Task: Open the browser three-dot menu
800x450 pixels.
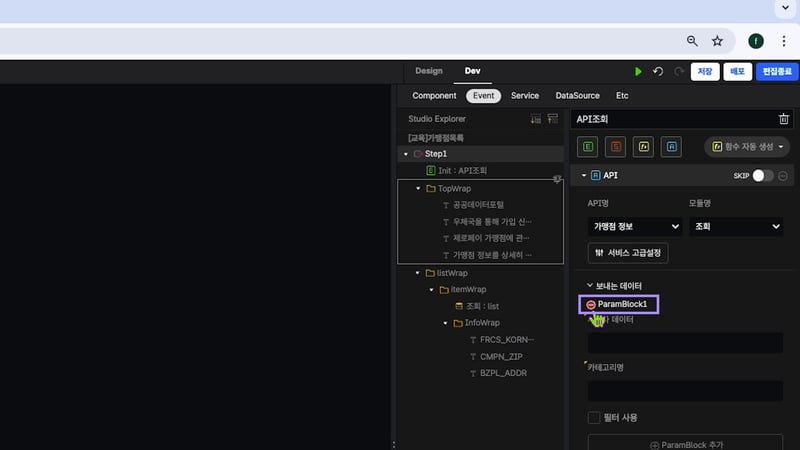Action: (784, 41)
